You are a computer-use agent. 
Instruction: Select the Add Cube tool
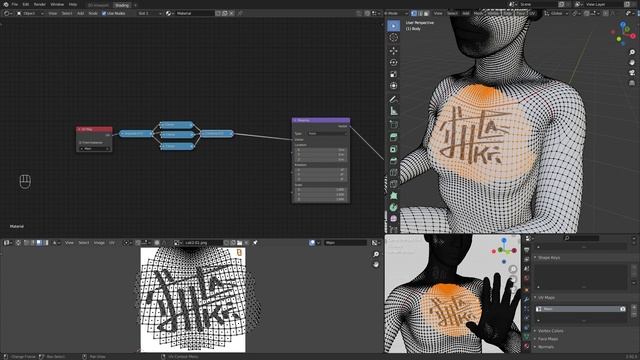tap(393, 124)
